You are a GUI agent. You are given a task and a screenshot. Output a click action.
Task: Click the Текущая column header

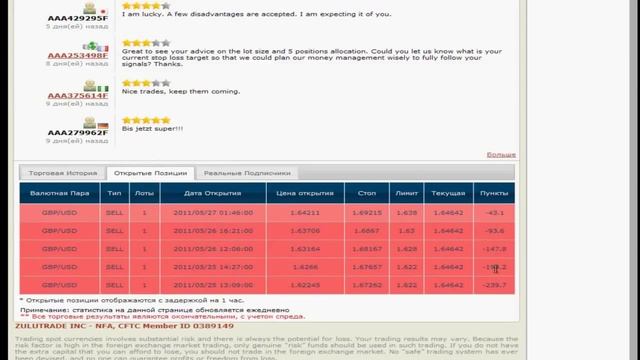(x=448, y=193)
